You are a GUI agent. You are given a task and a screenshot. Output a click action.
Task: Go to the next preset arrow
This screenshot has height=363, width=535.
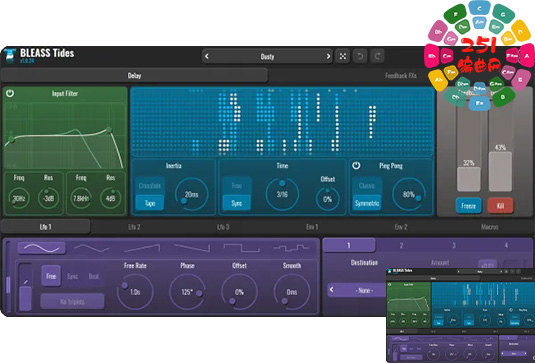(328, 56)
